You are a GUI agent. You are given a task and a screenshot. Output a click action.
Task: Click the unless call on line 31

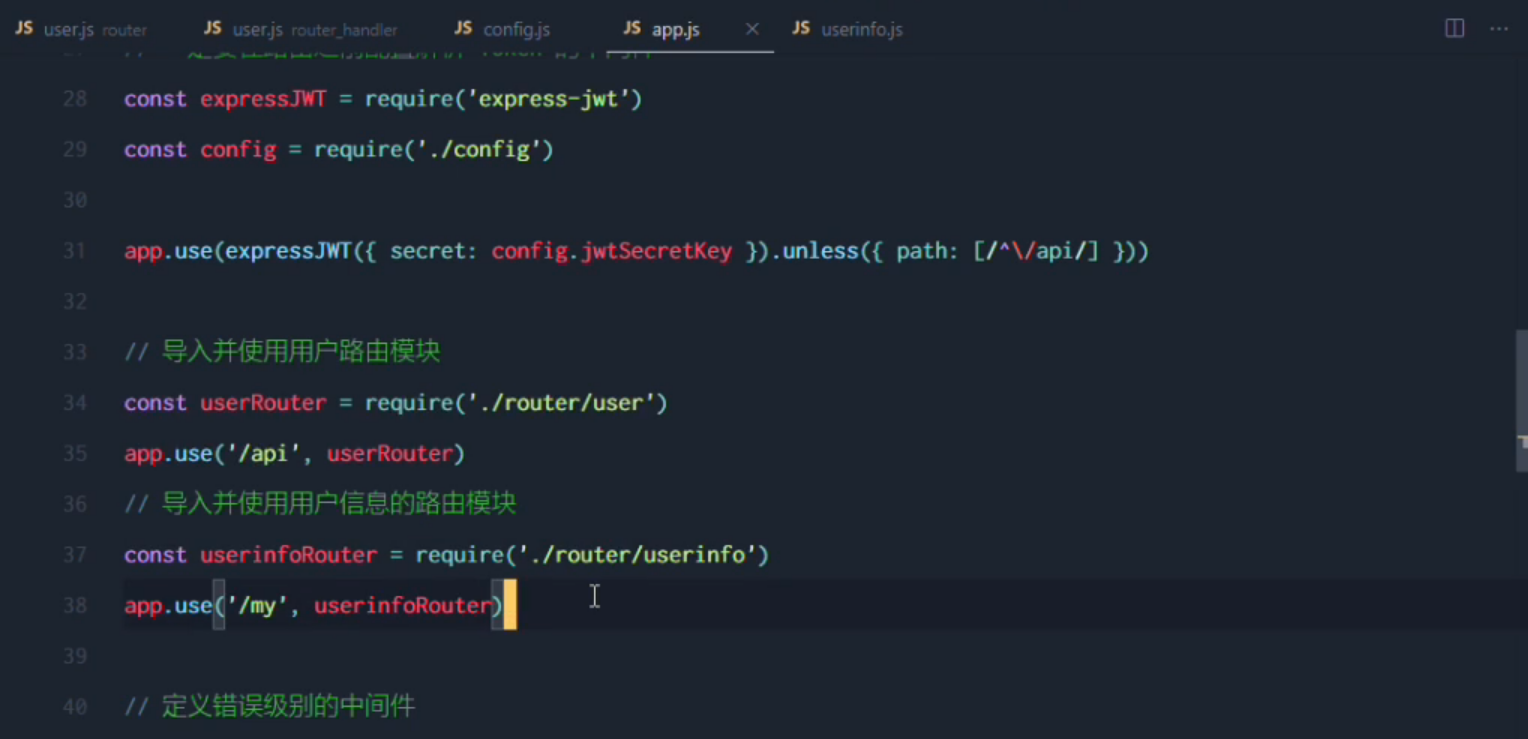tap(819, 251)
